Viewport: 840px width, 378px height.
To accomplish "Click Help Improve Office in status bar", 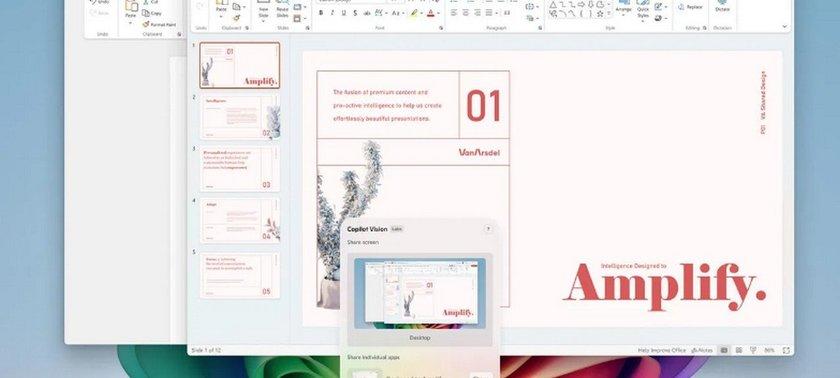I will 662,350.
